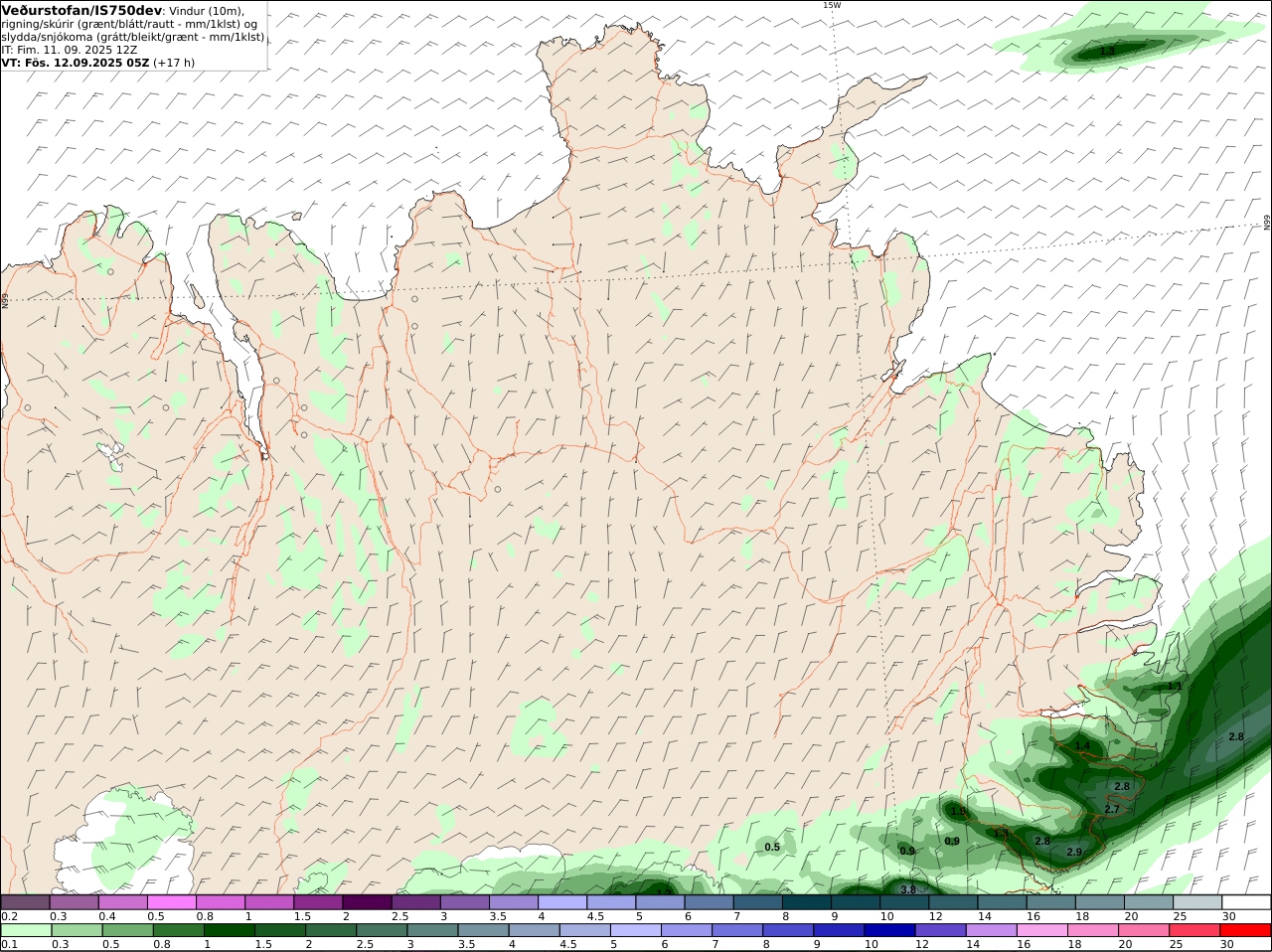Pick the rain legend swatch starting at 0.3

pos(76,930)
